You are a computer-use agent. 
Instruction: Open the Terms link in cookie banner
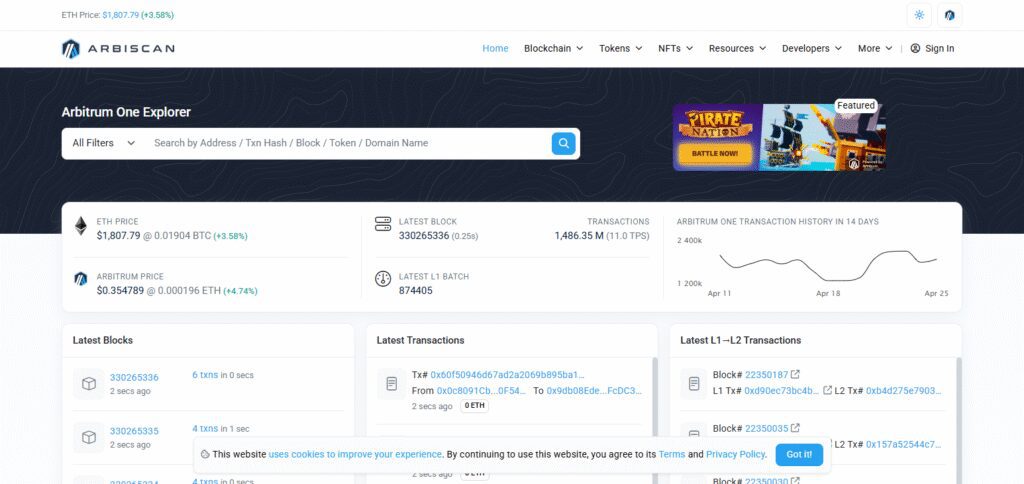pyautogui.click(x=671, y=454)
